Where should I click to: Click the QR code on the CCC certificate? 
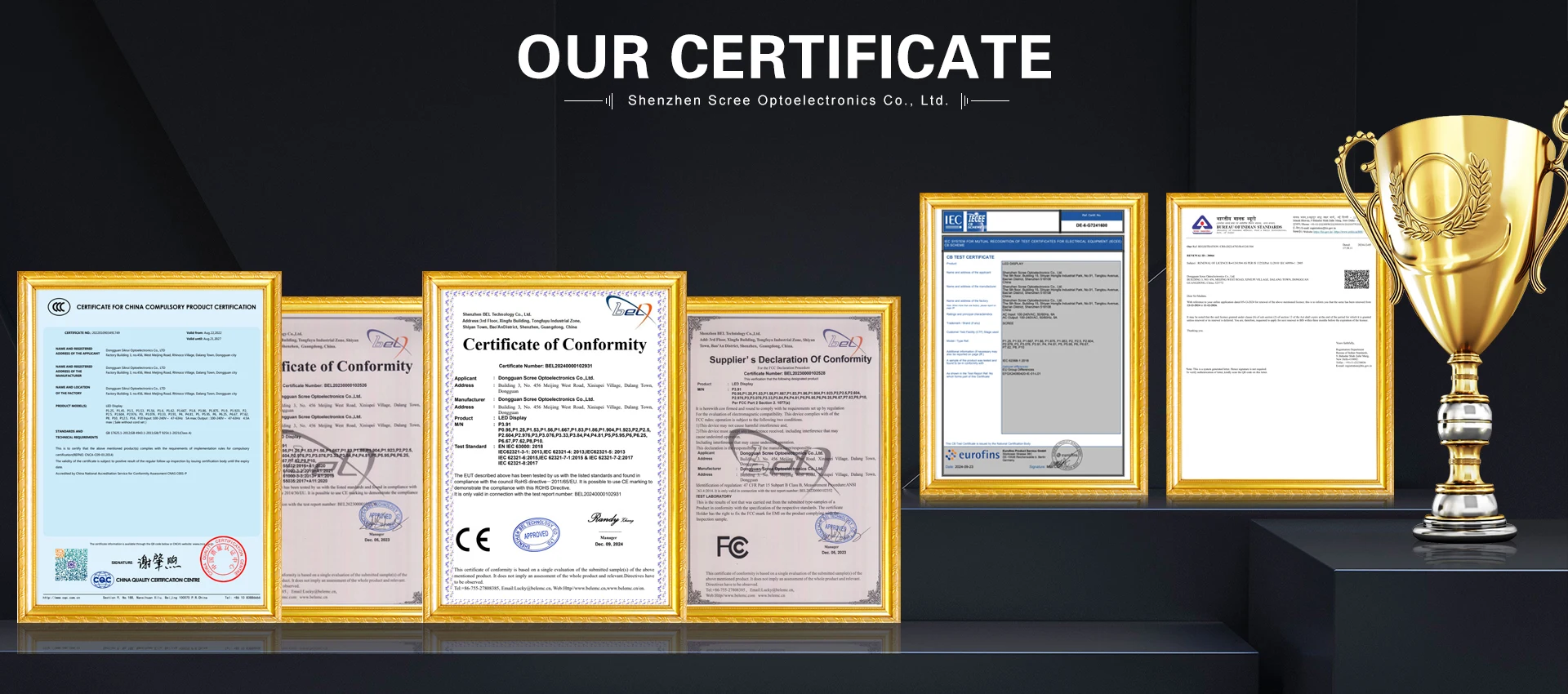pos(71,565)
